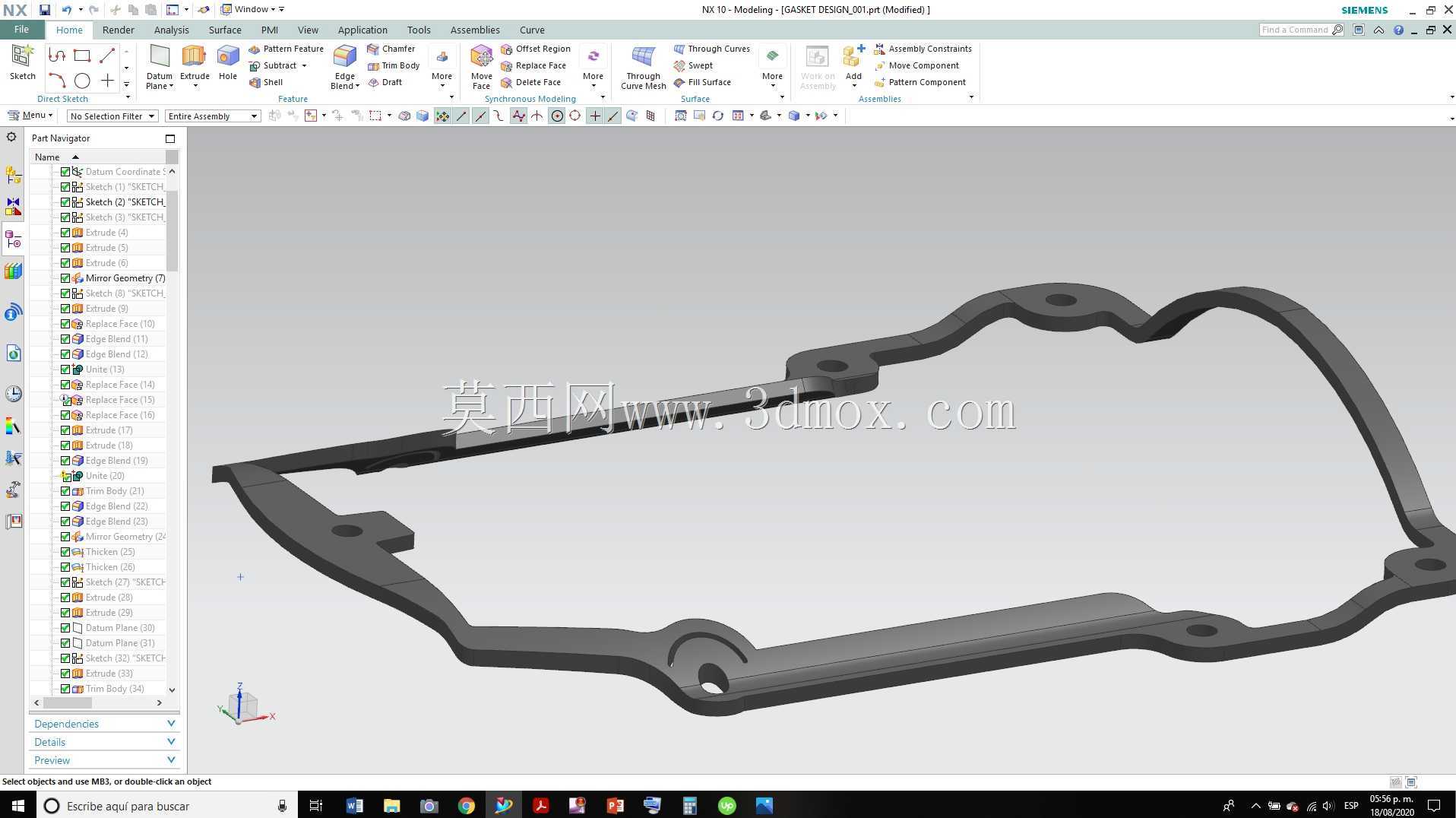Switch to the Render tab

pos(118,30)
